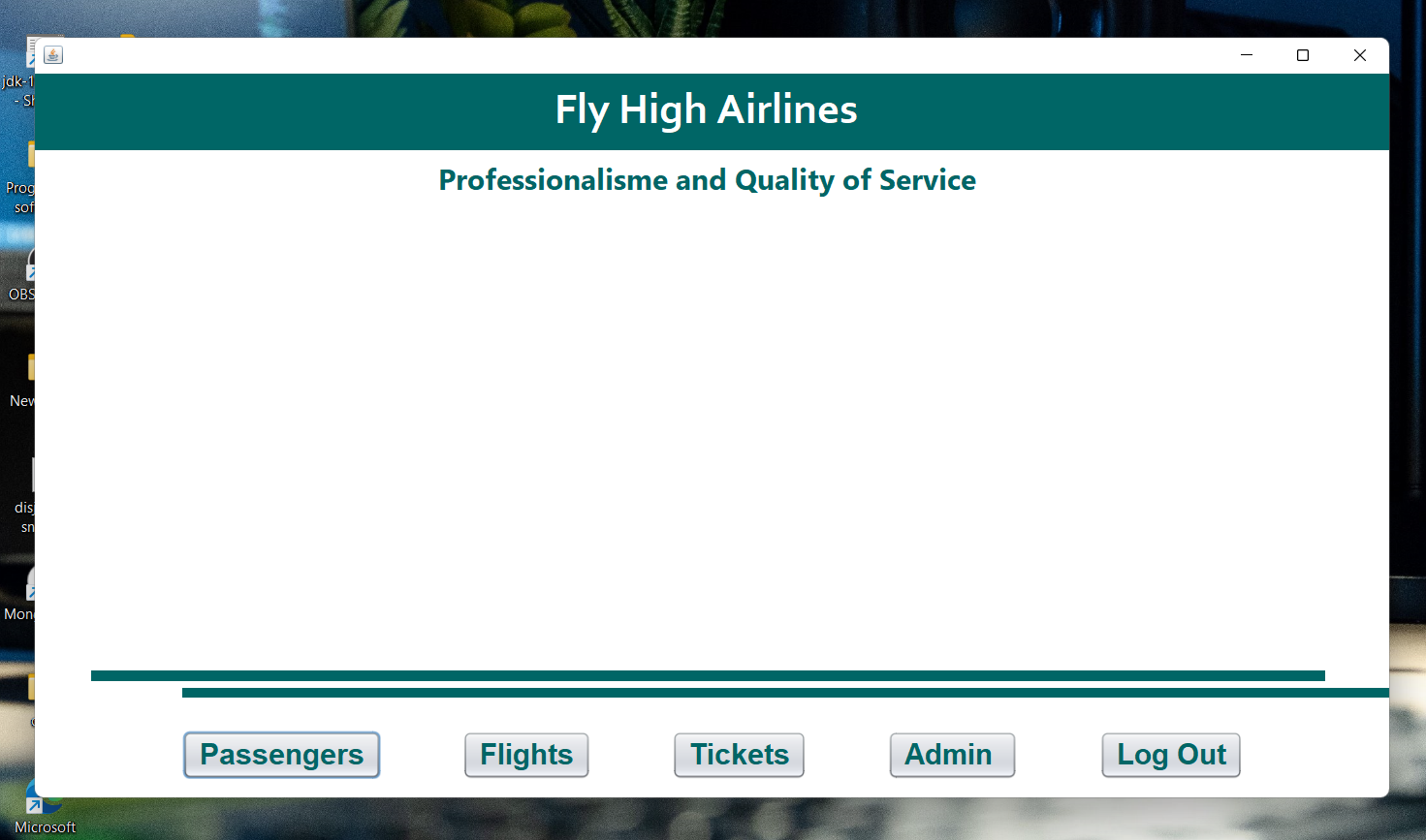1426x840 pixels.
Task: Click the Java coffee cup title bar icon
Action: pyautogui.click(x=52, y=54)
